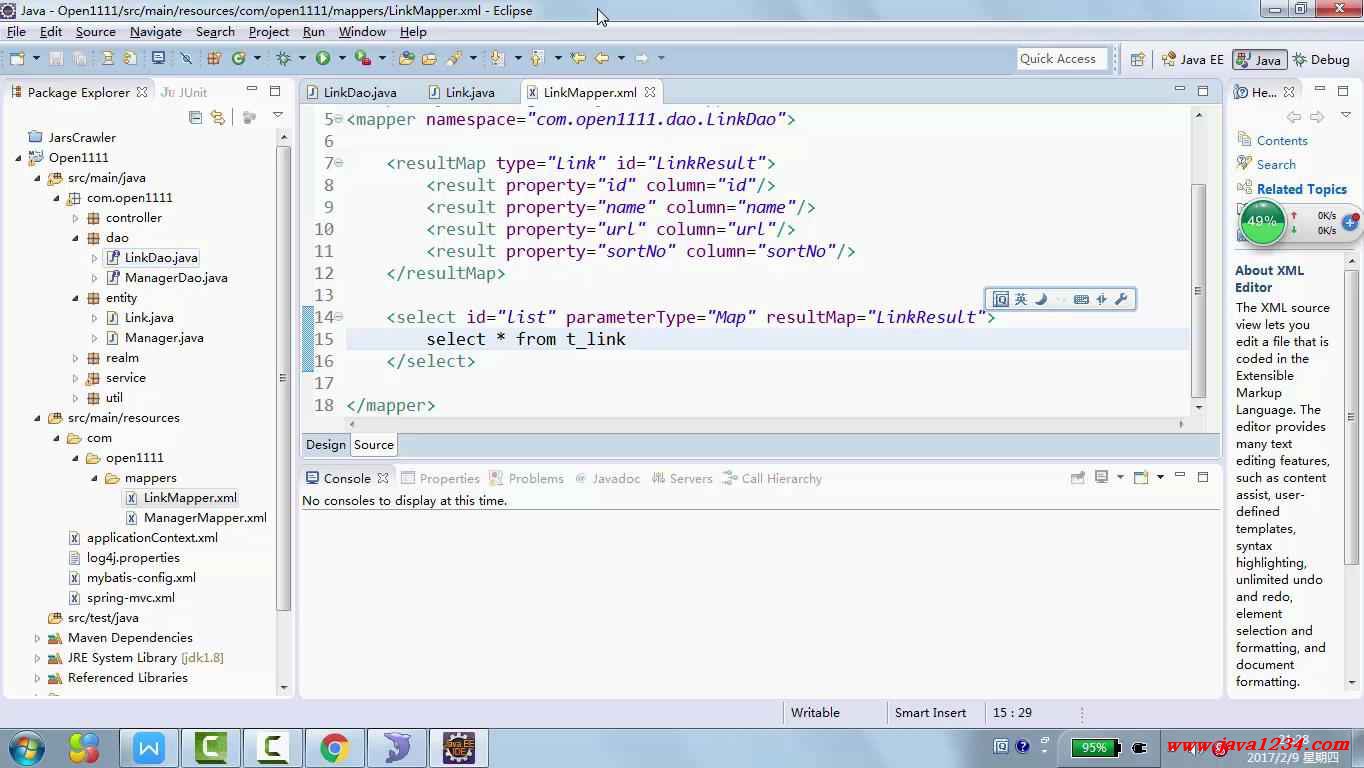Click the Search flashlight toolbar icon
The height and width of the screenshot is (768, 1364).
(x=455, y=59)
